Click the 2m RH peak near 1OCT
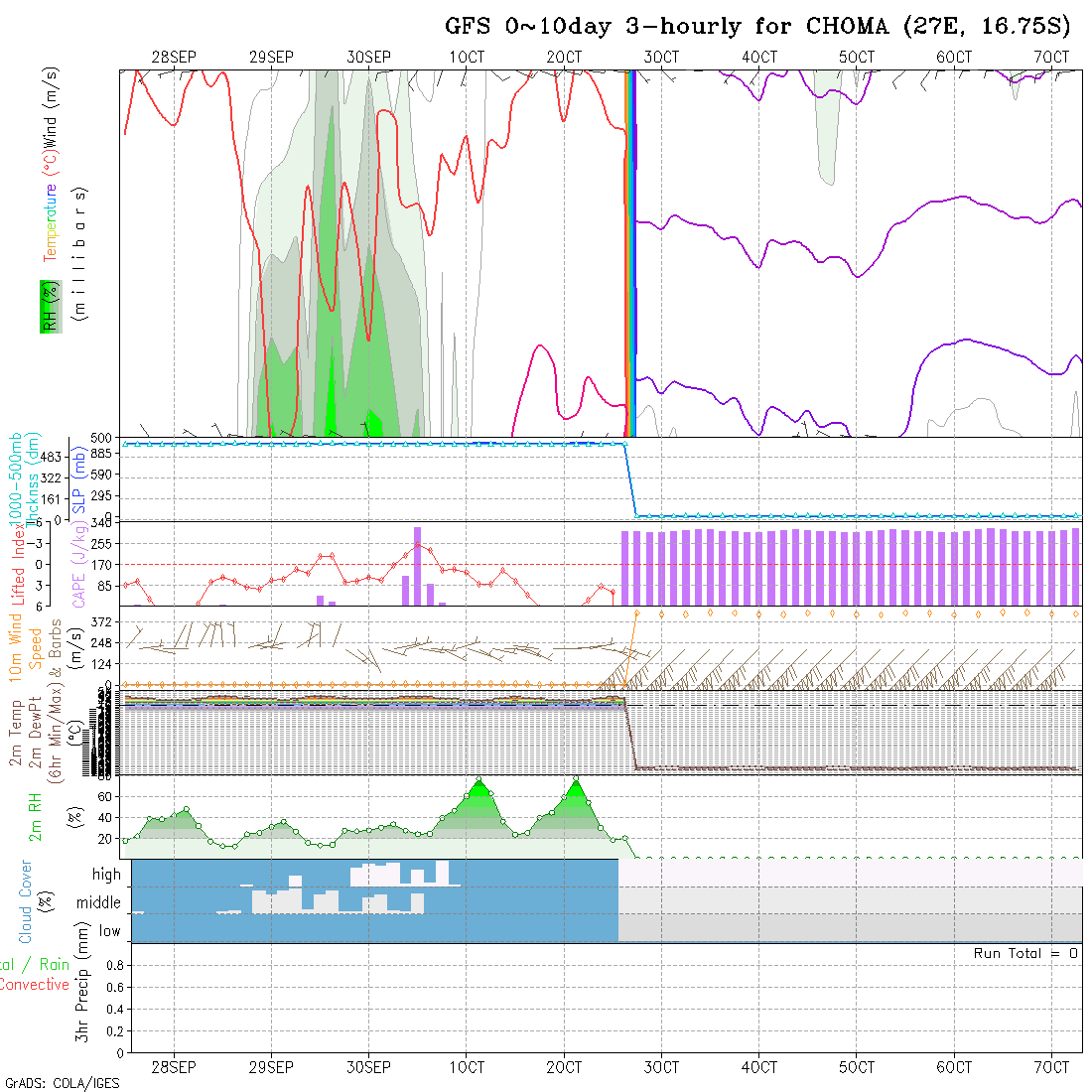 point(478,780)
